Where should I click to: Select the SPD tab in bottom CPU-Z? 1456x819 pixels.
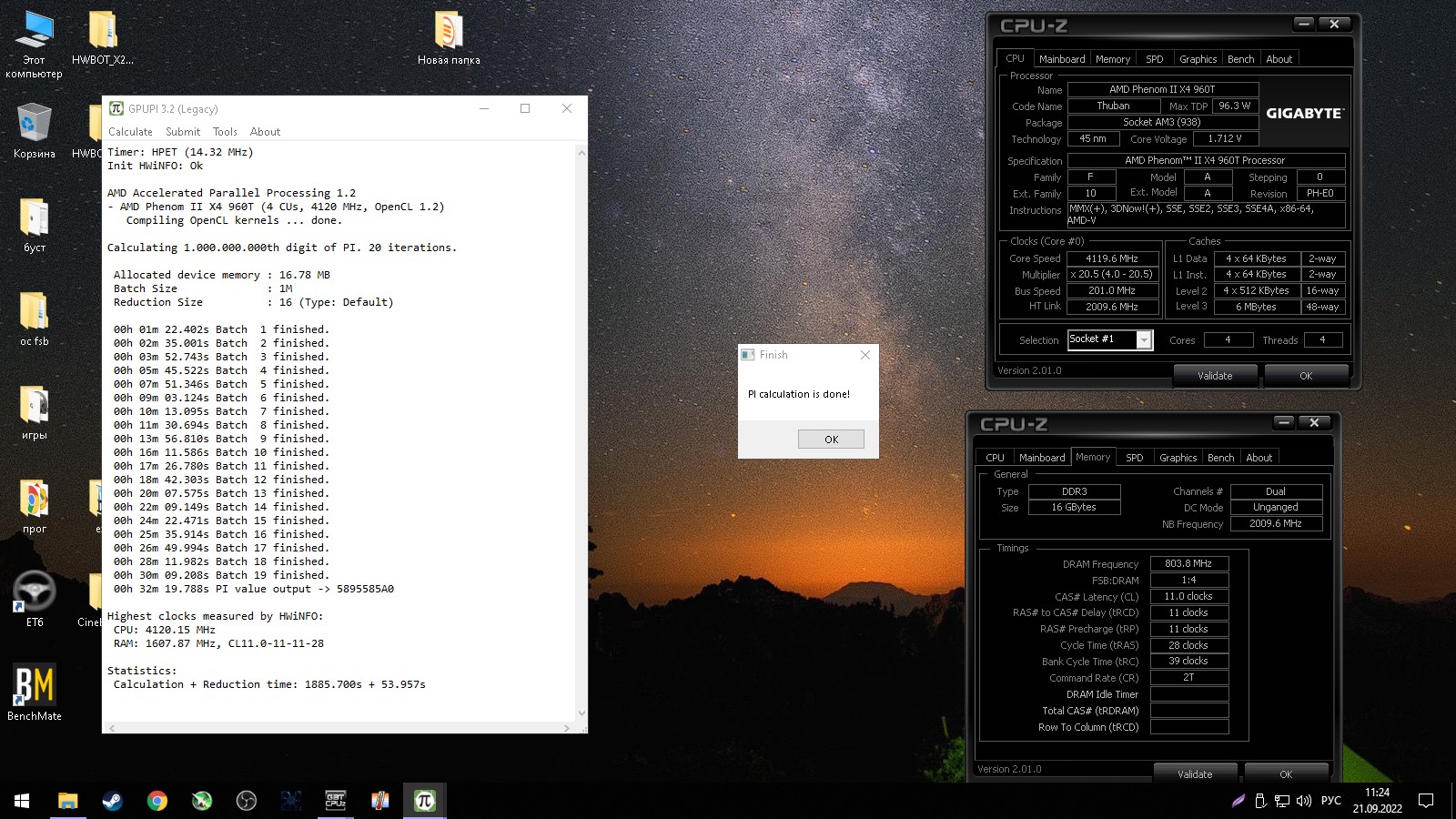tap(1135, 458)
